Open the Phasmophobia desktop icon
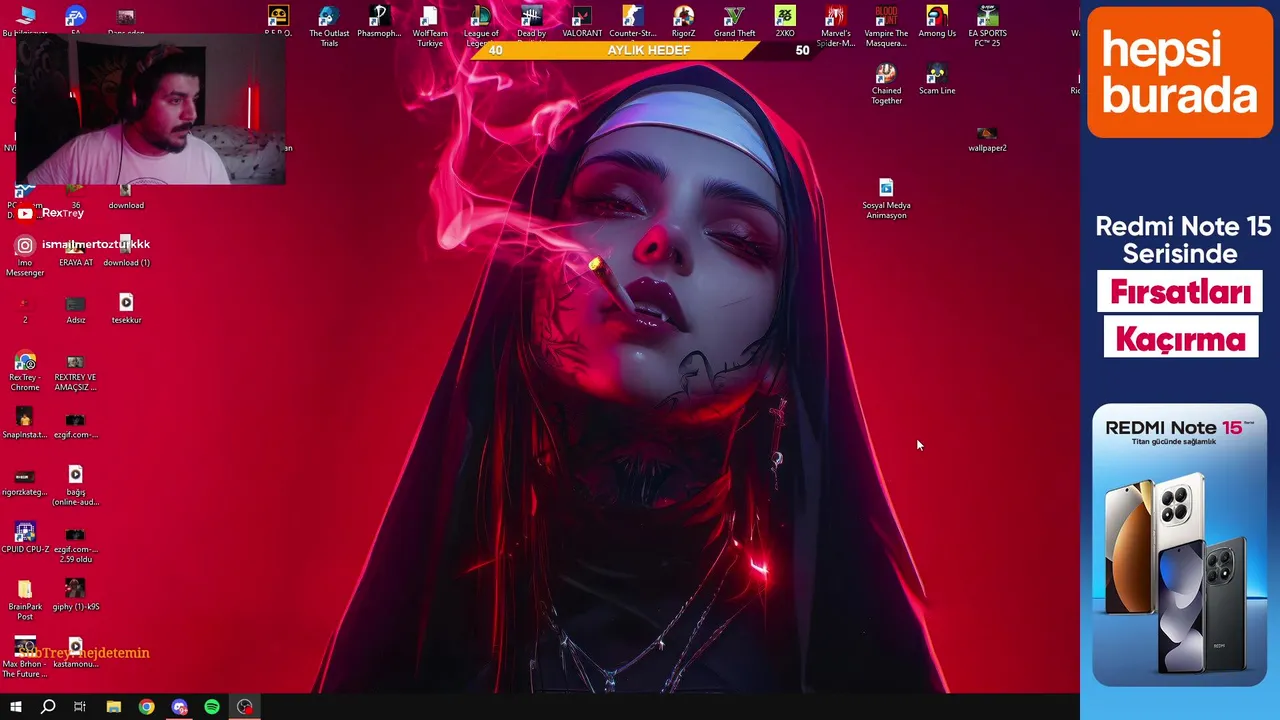The height and width of the screenshot is (720, 1280). [x=379, y=22]
